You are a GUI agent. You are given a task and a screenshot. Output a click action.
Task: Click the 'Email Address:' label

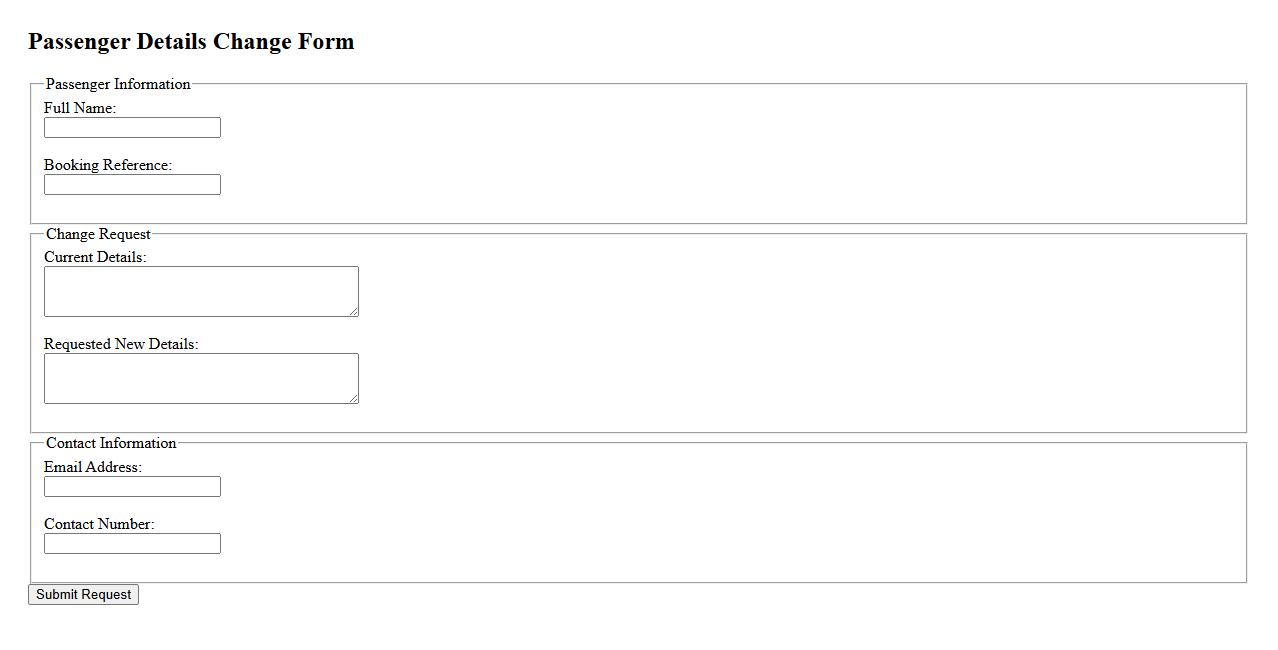tap(93, 467)
